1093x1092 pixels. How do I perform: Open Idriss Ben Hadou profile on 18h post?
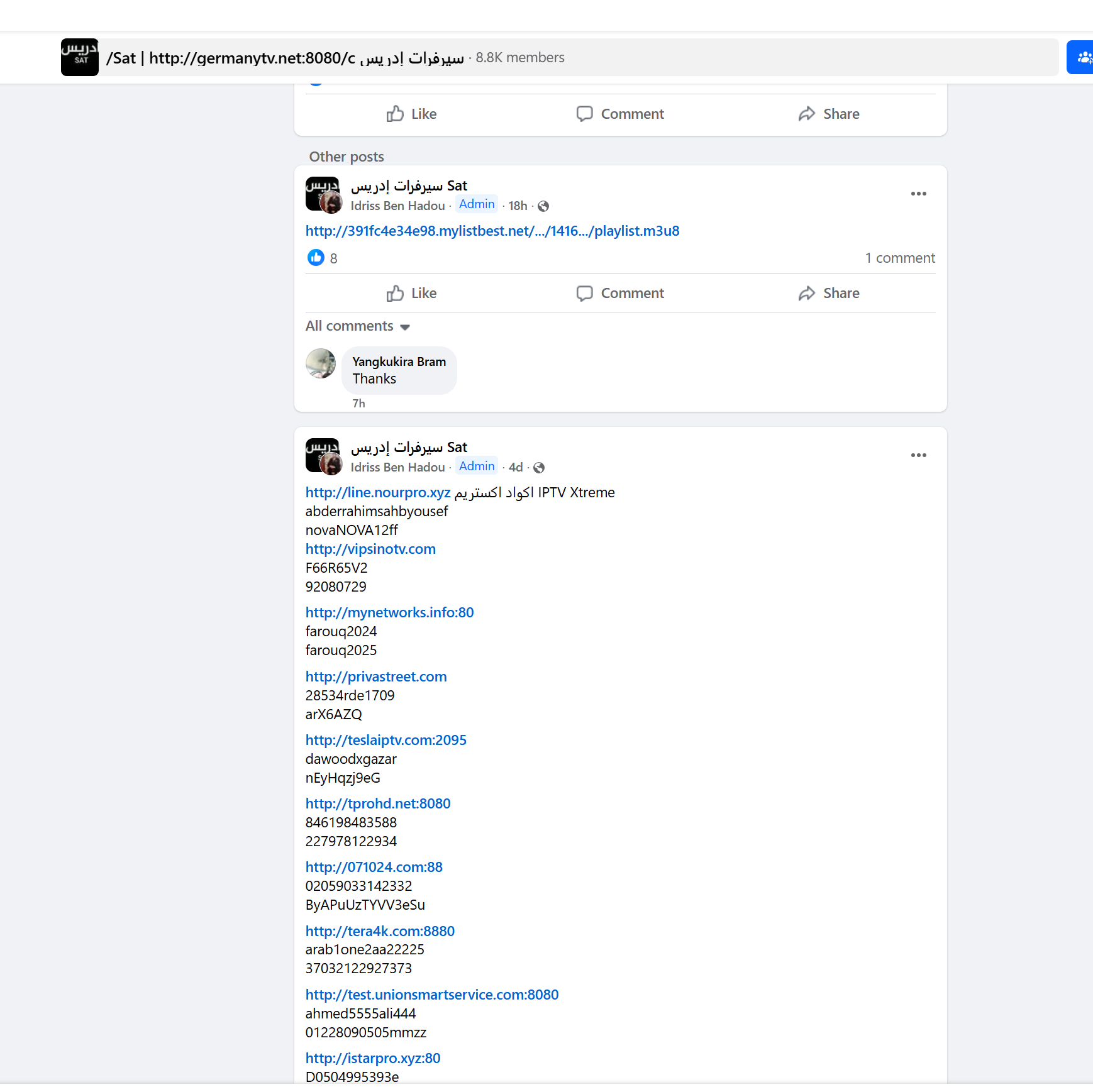tap(397, 206)
